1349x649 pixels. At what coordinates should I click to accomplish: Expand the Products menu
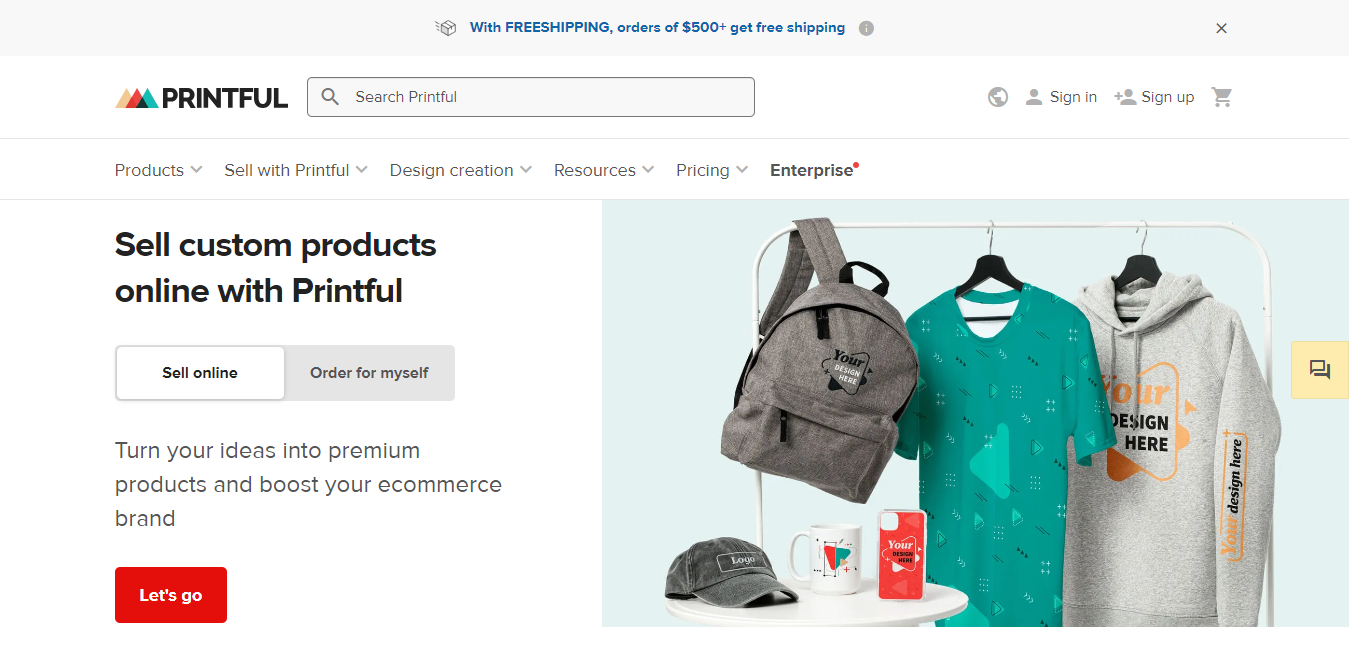tap(158, 170)
